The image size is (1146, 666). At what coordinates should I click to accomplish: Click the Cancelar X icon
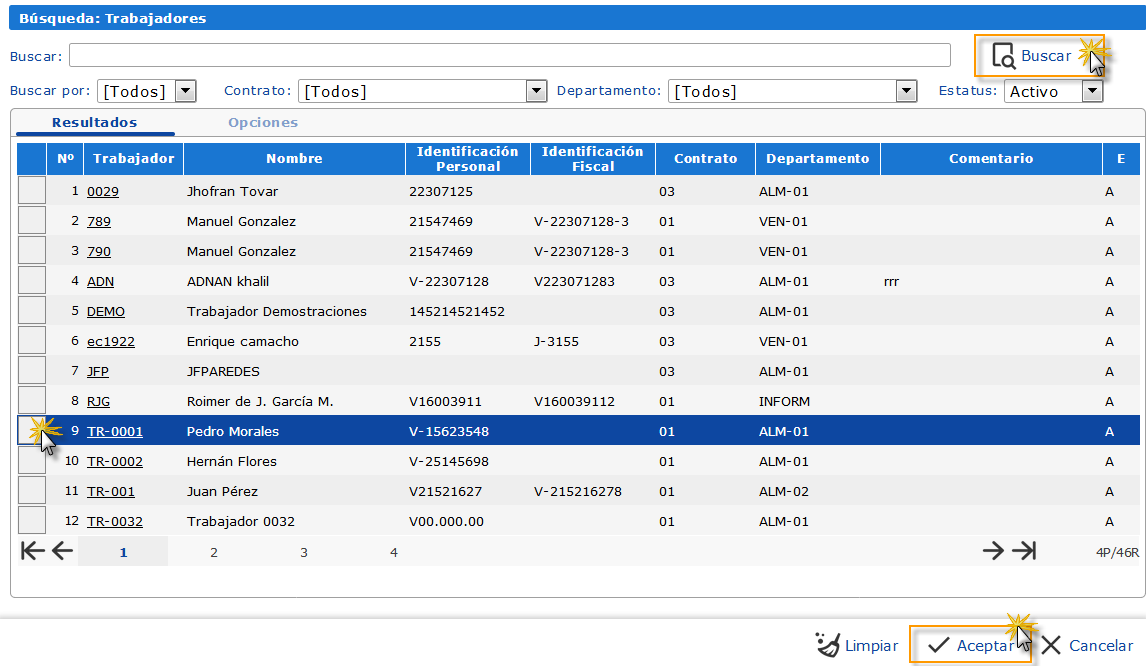1052,646
